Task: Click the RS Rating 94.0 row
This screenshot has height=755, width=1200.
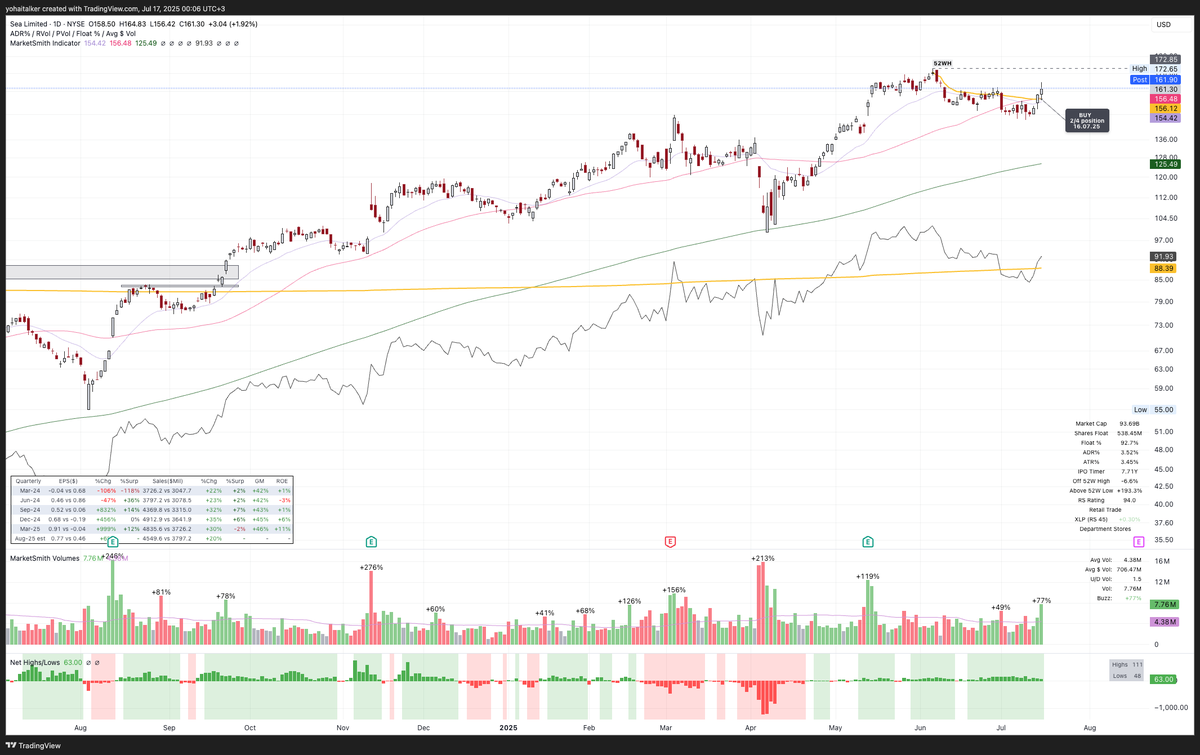Action: point(1109,499)
